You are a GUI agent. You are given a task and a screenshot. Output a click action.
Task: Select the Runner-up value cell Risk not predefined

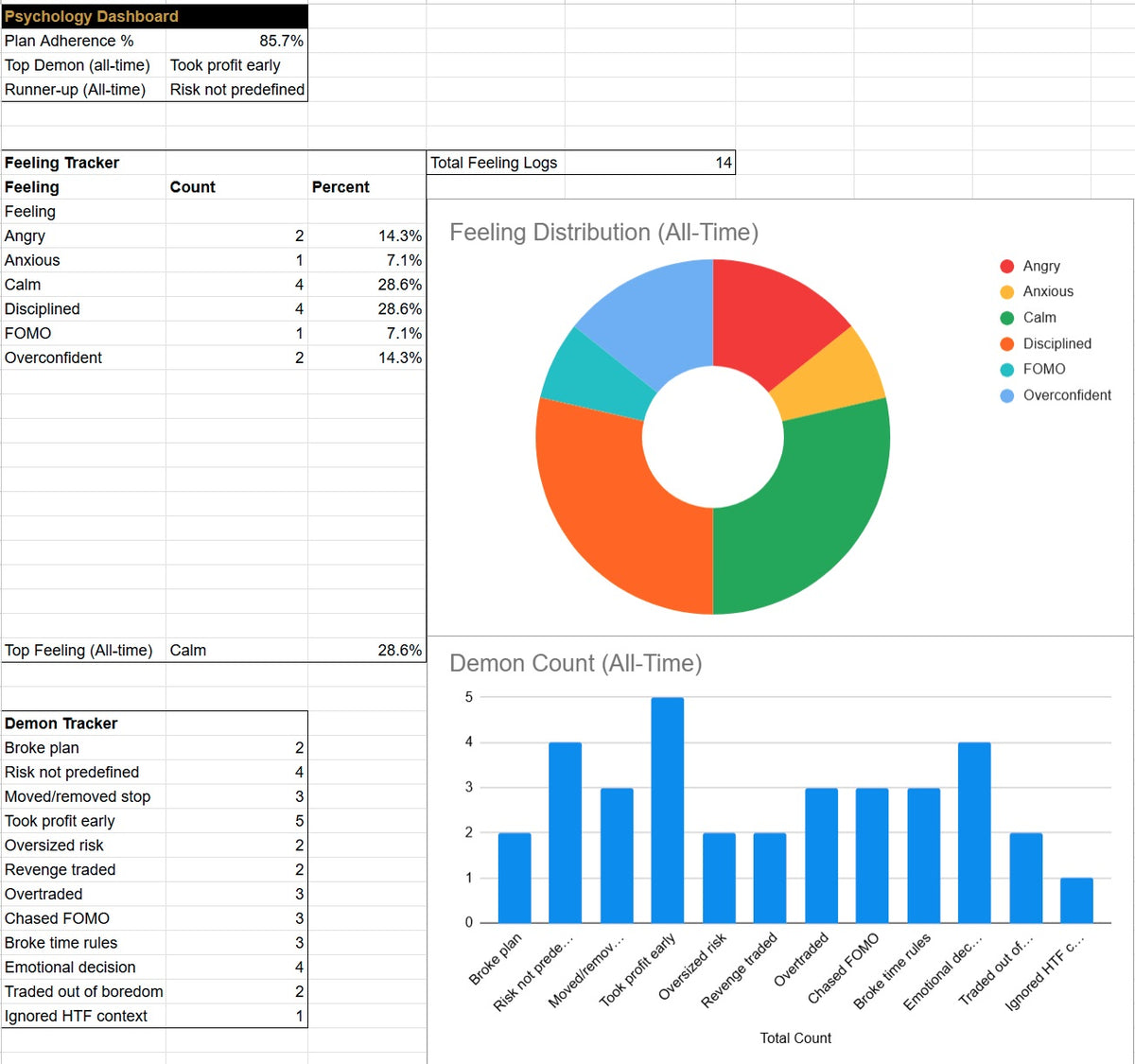point(236,90)
